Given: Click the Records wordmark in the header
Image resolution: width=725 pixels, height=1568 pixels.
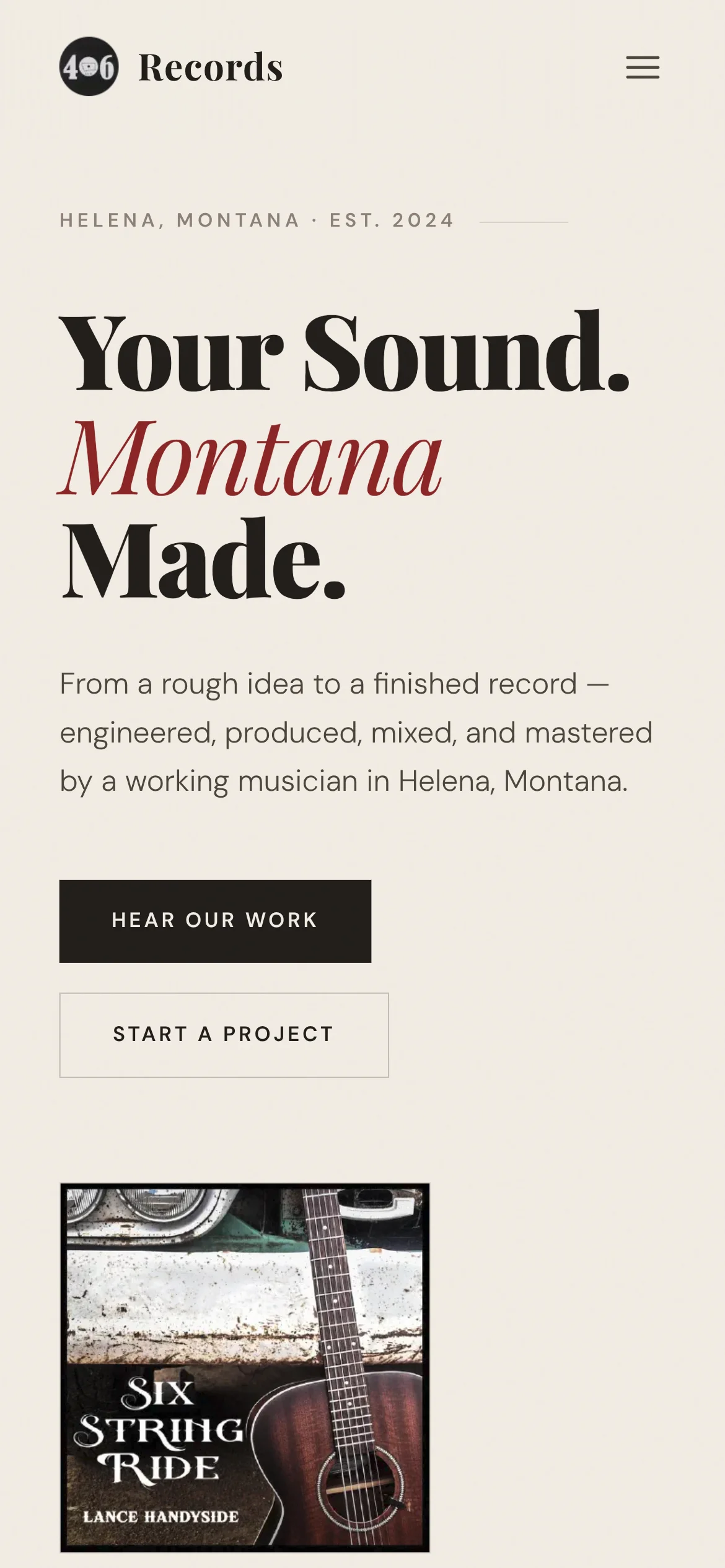Looking at the screenshot, I should point(210,66).
